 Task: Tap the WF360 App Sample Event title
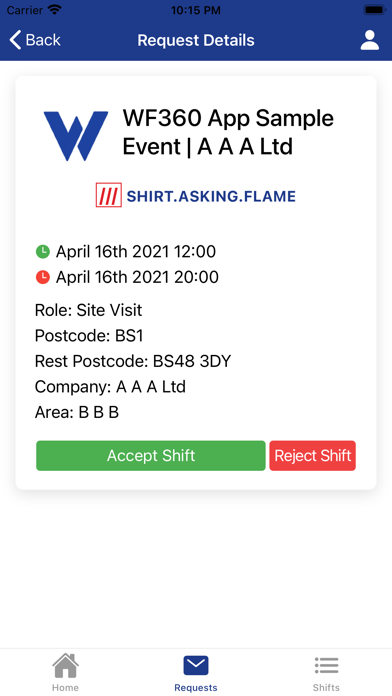[x=228, y=132]
